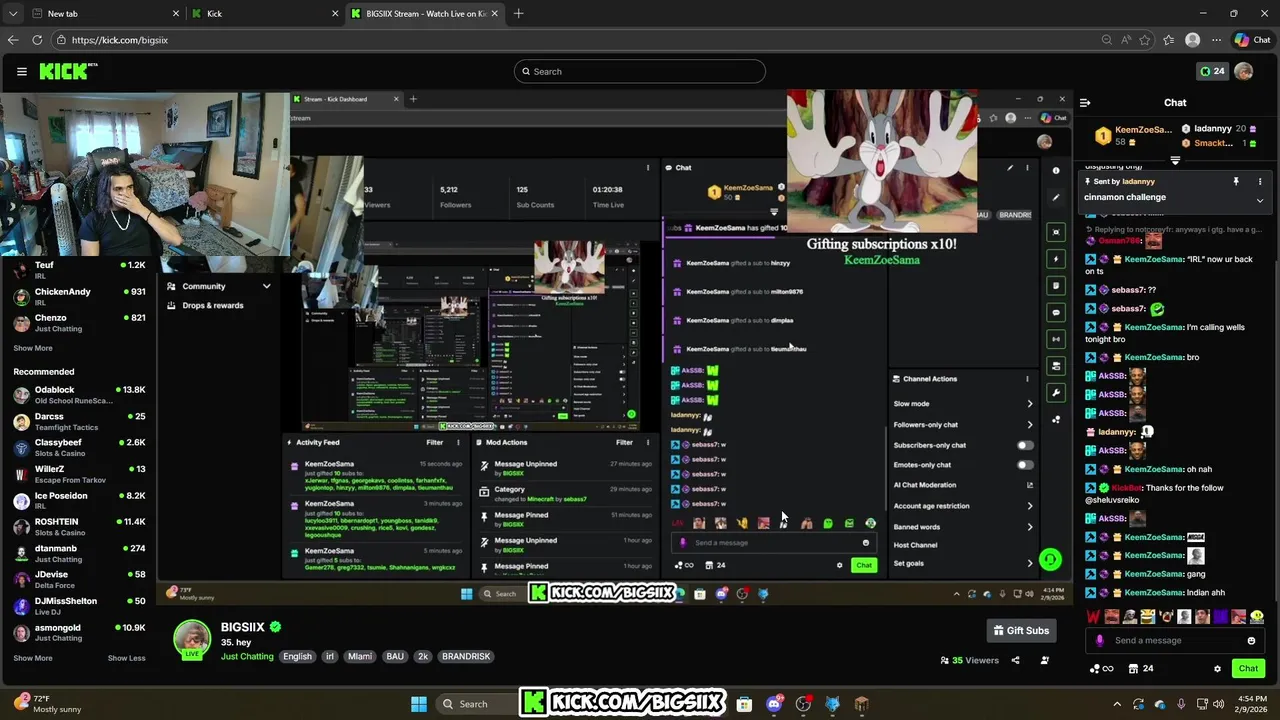
Task: Add this page to favorites star
Action: [x=1145, y=40]
